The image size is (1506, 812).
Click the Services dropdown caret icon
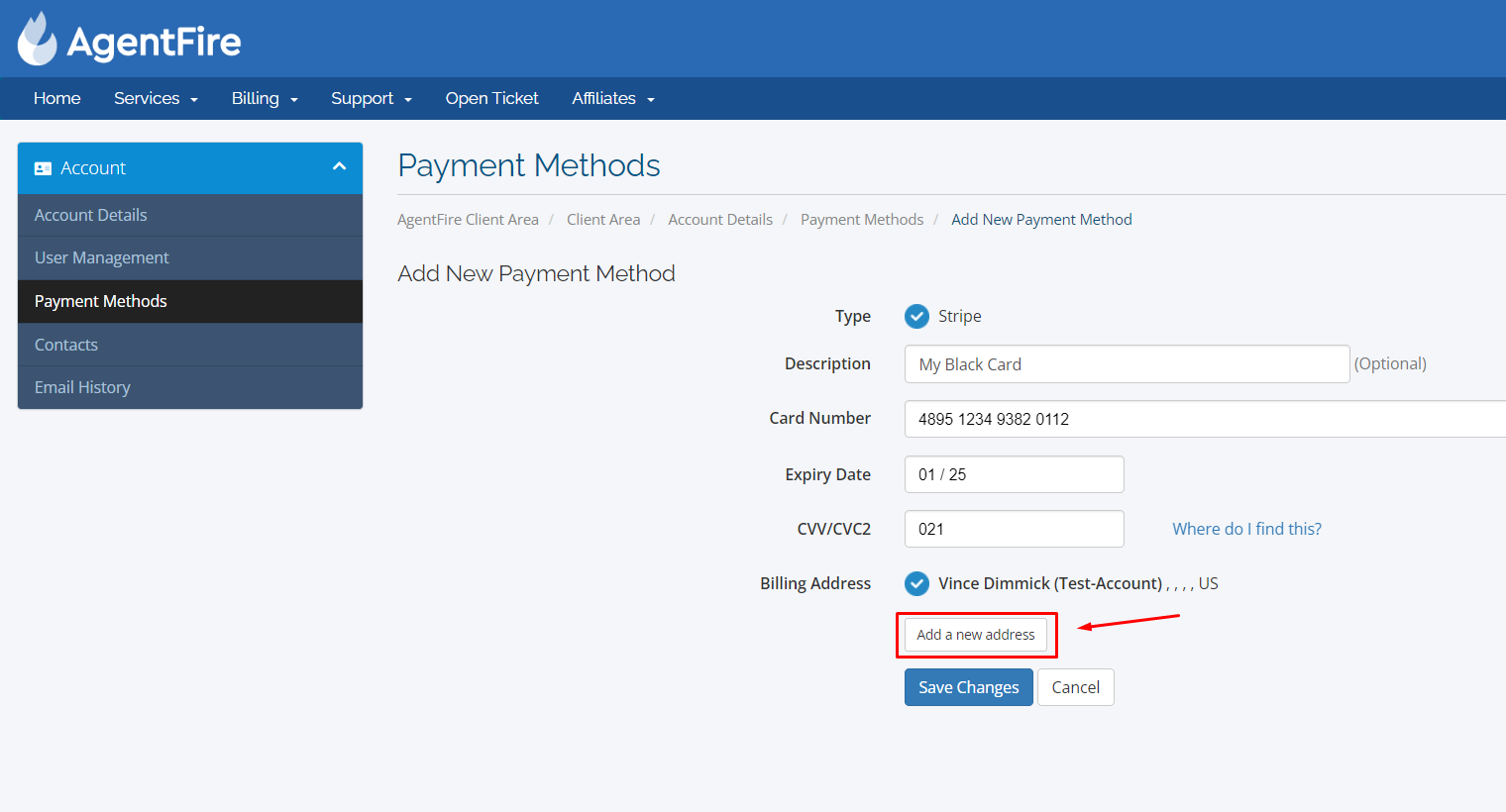pyautogui.click(x=194, y=99)
